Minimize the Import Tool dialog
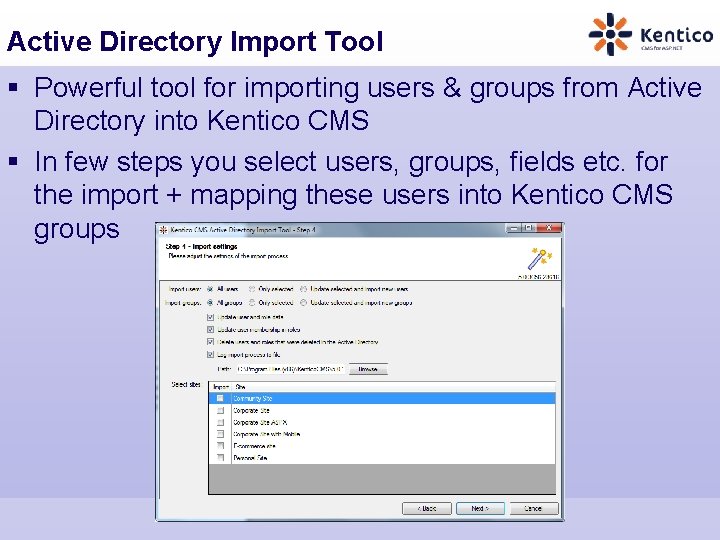The height and width of the screenshot is (540, 720). click(514, 228)
